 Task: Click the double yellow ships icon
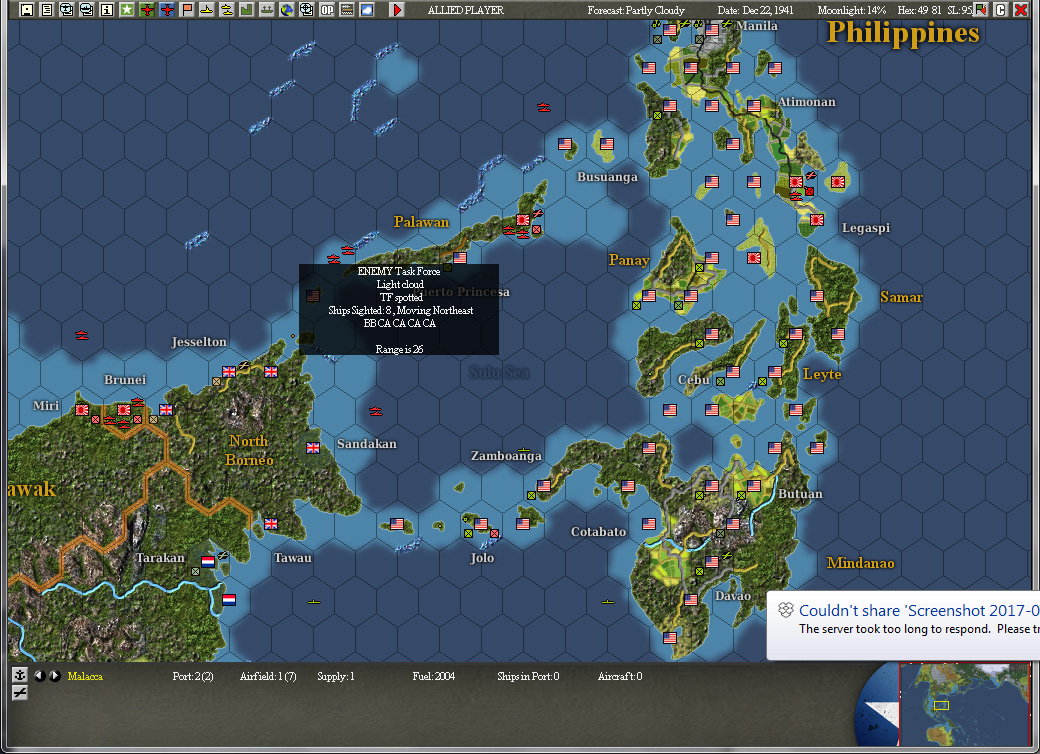[x=226, y=9]
